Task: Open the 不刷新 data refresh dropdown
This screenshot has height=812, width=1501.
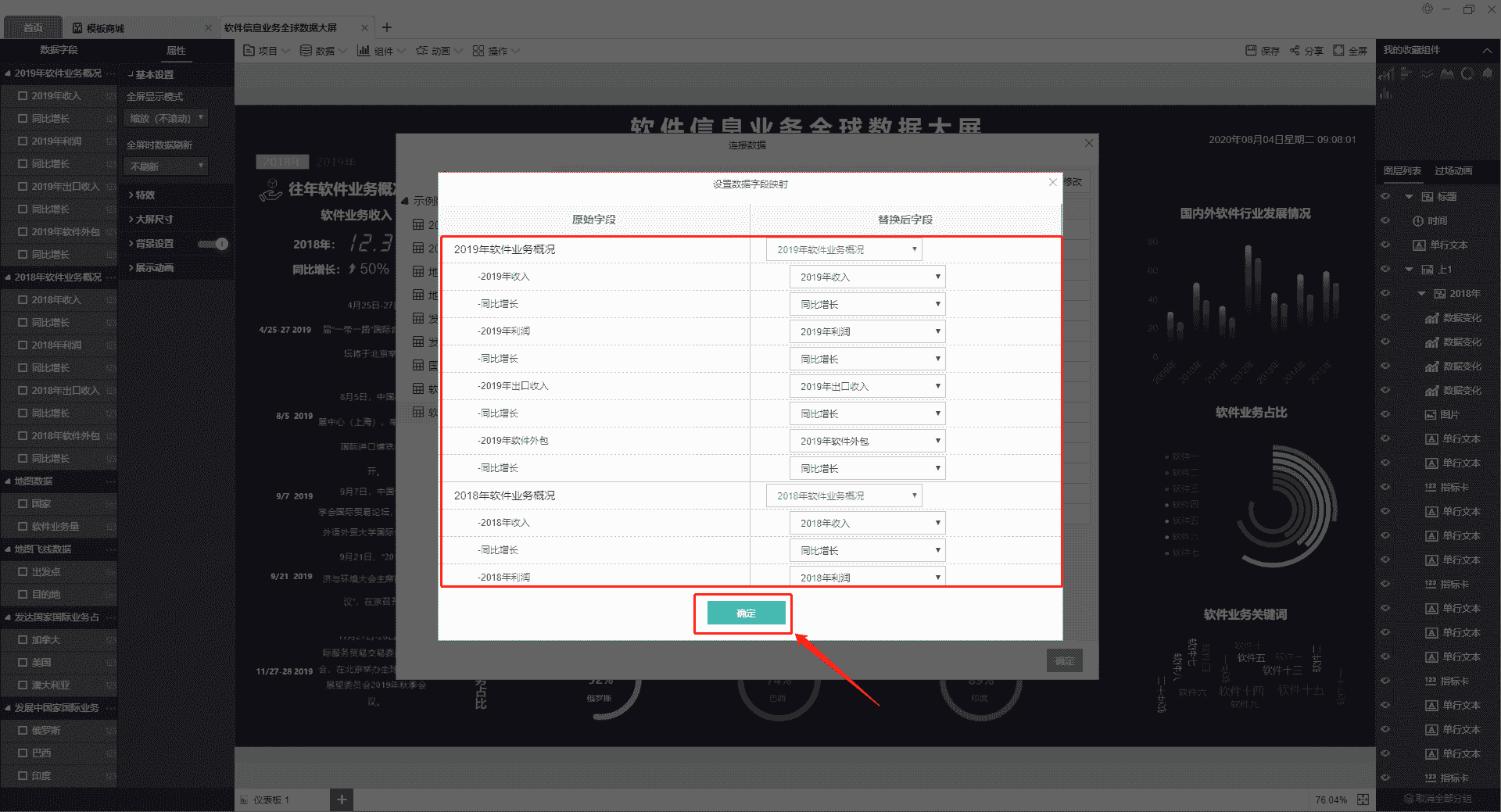Action: point(167,166)
